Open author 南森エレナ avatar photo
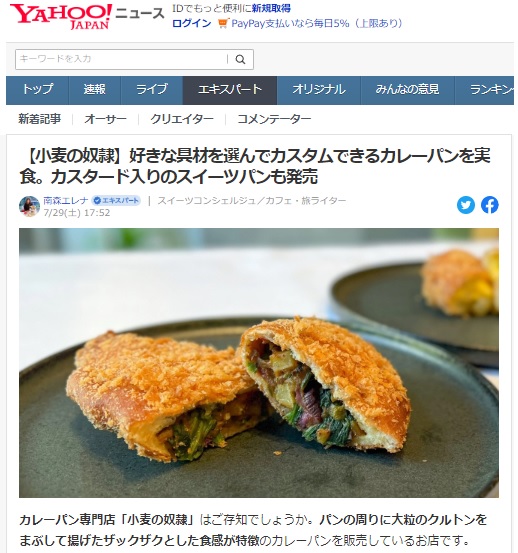 [29, 206]
